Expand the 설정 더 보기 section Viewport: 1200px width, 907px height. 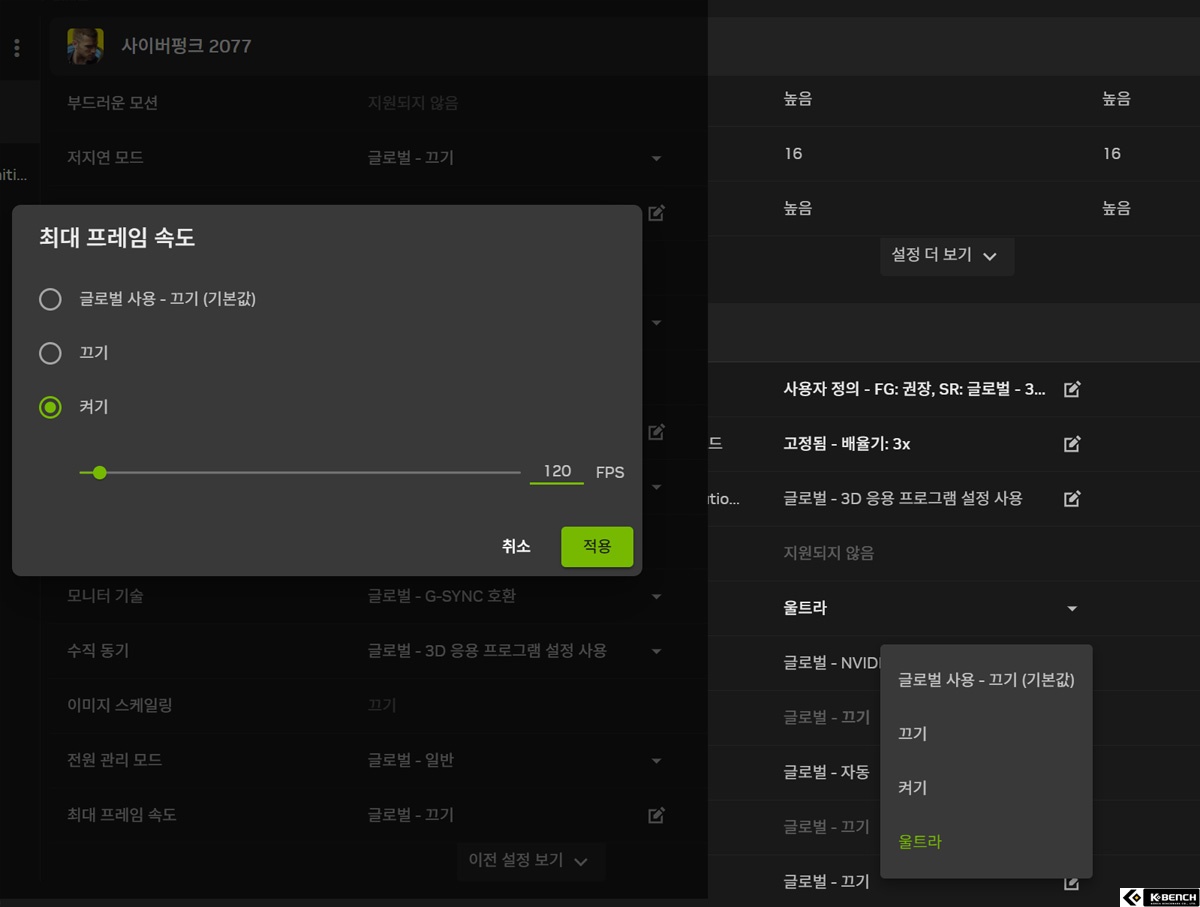point(945,255)
